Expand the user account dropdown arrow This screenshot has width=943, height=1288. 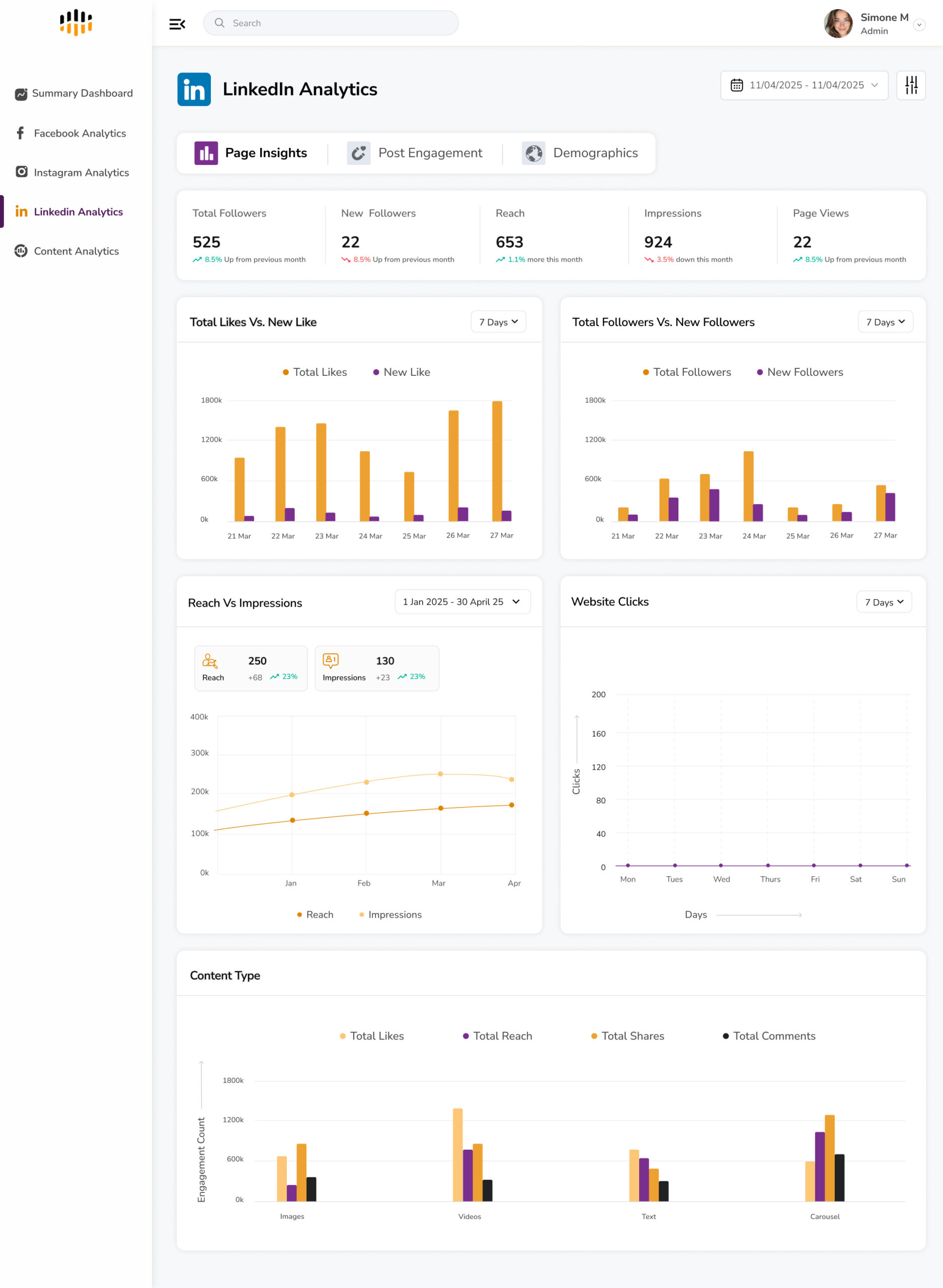click(918, 25)
